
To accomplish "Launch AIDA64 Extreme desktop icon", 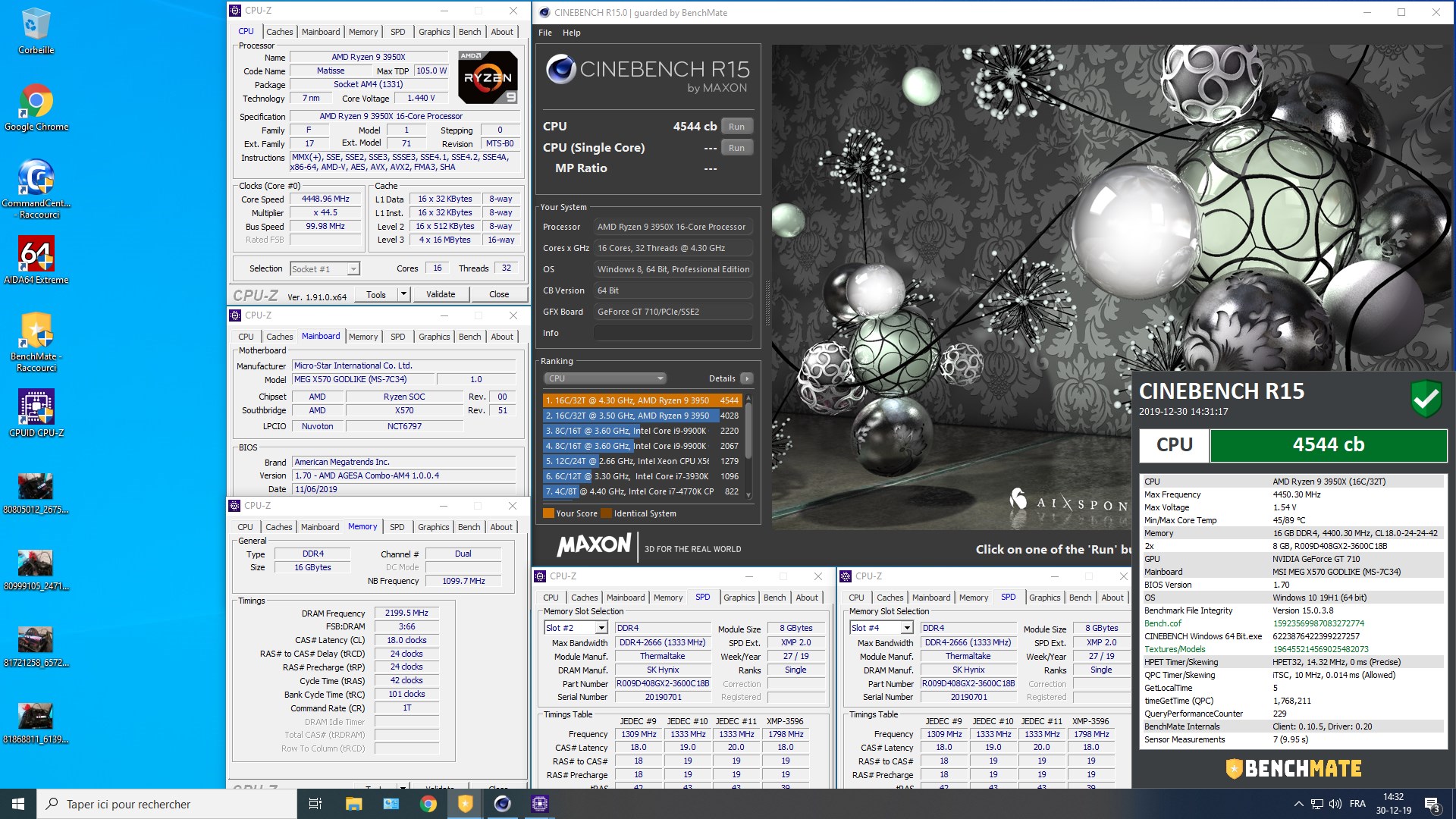I will [36, 260].
